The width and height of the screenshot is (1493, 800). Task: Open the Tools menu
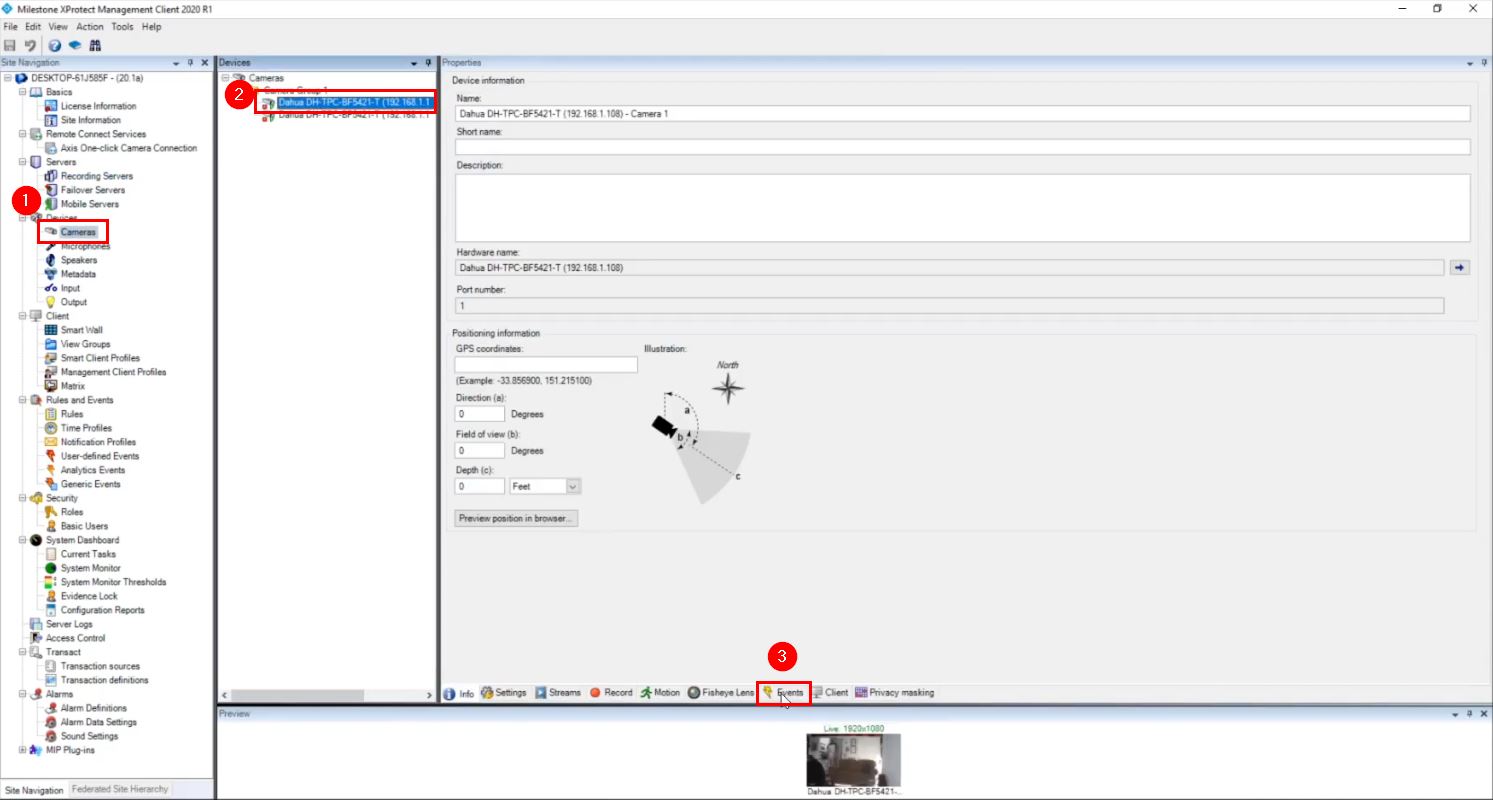pyautogui.click(x=122, y=26)
